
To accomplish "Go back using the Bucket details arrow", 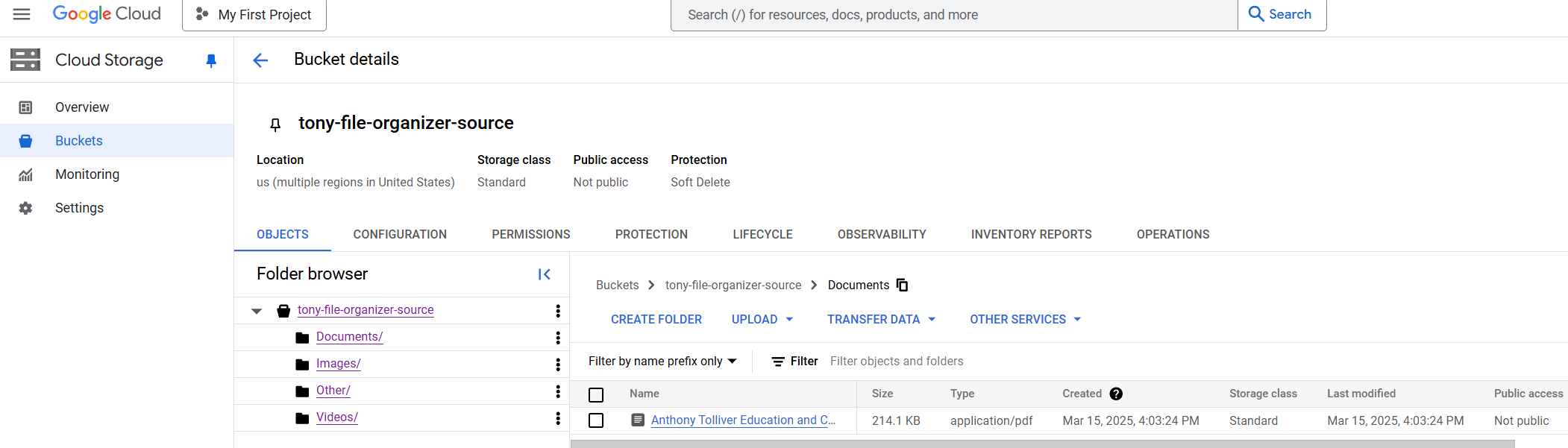I will pyautogui.click(x=260, y=60).
